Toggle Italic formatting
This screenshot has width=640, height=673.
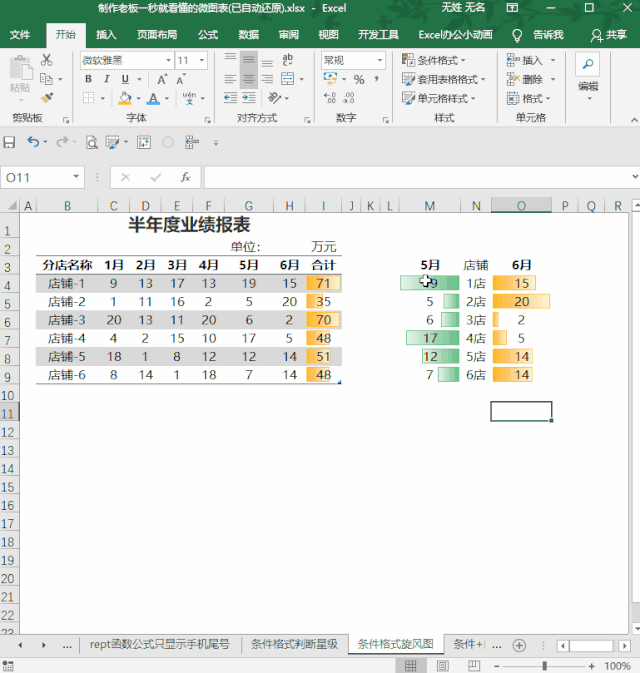tap(106, 79)
